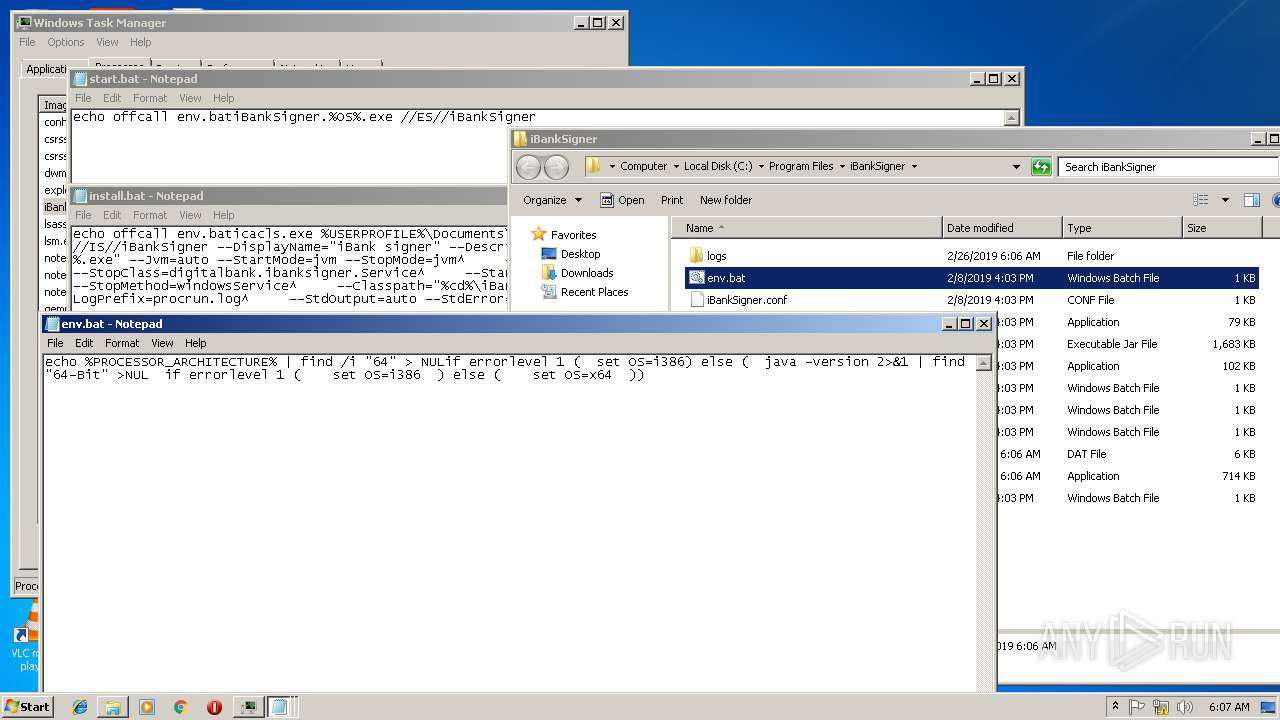Image resolution: width=1280 pixels, height=720 pixels.
Task: Navigate to Program Files breadcrumb
Action: [801, 167]
